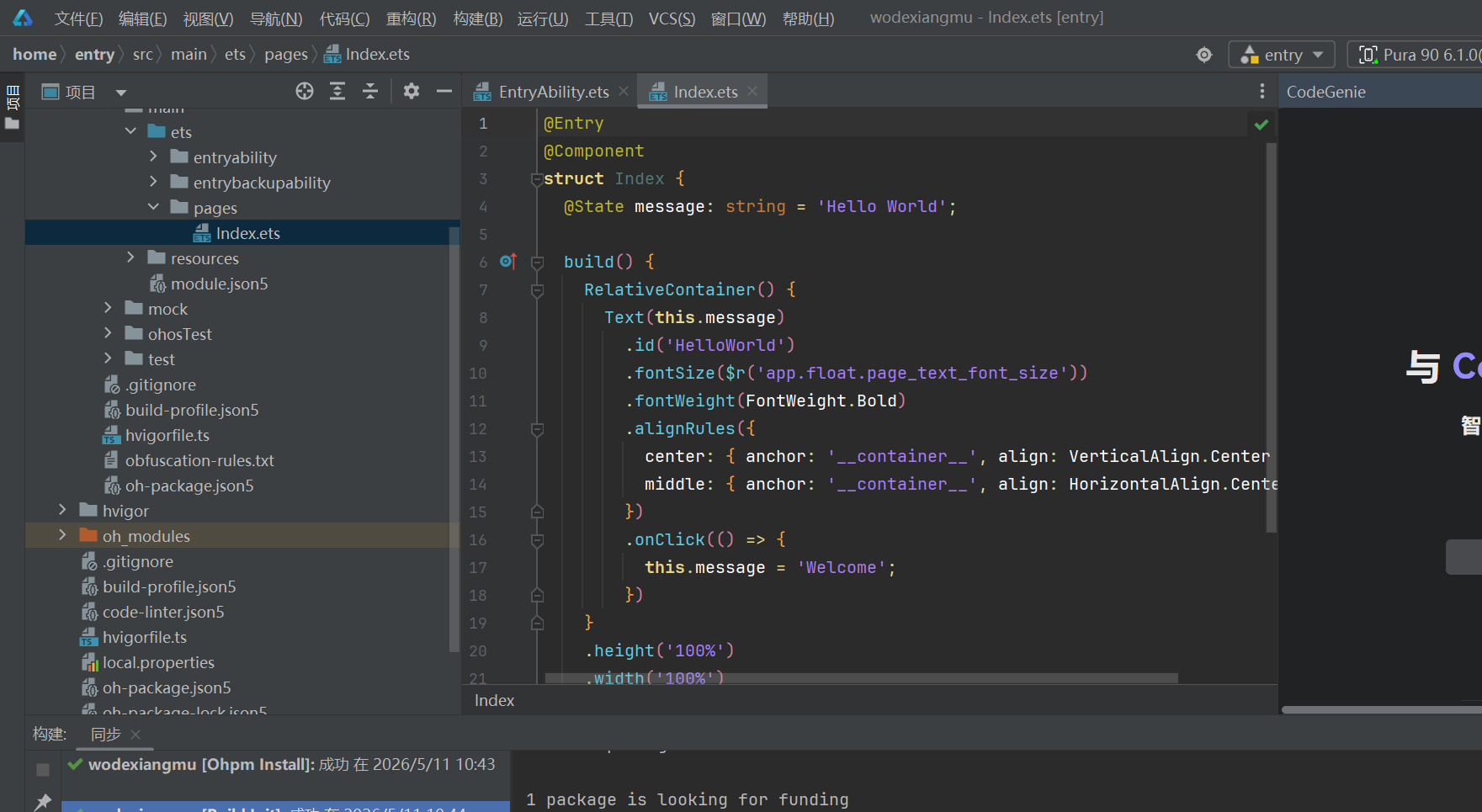Expand the oh_modules folder
Viewport: 1482px width, 812px height.
click(62, 535)
